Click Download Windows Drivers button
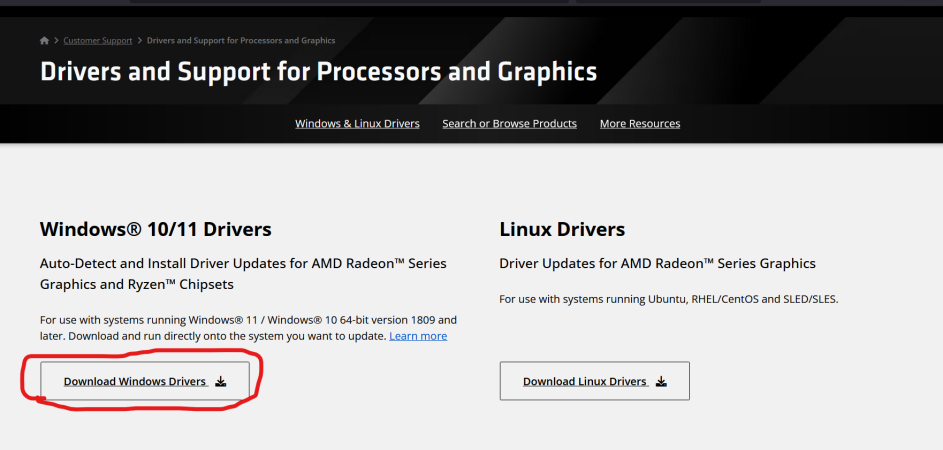Image resolution: width=943 pixels, height=450 pixels. 145,381
